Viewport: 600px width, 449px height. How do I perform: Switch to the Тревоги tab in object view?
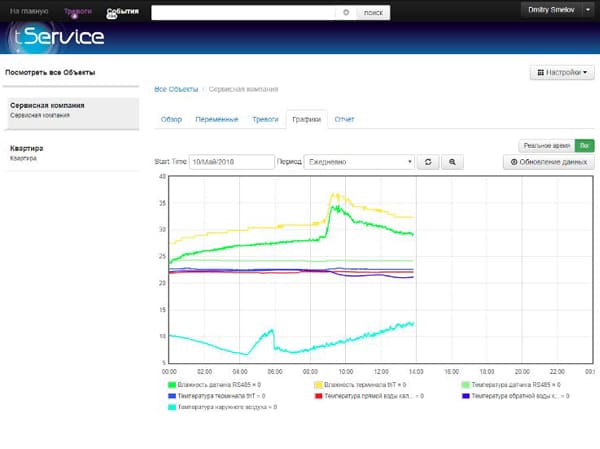click(265, 119)
